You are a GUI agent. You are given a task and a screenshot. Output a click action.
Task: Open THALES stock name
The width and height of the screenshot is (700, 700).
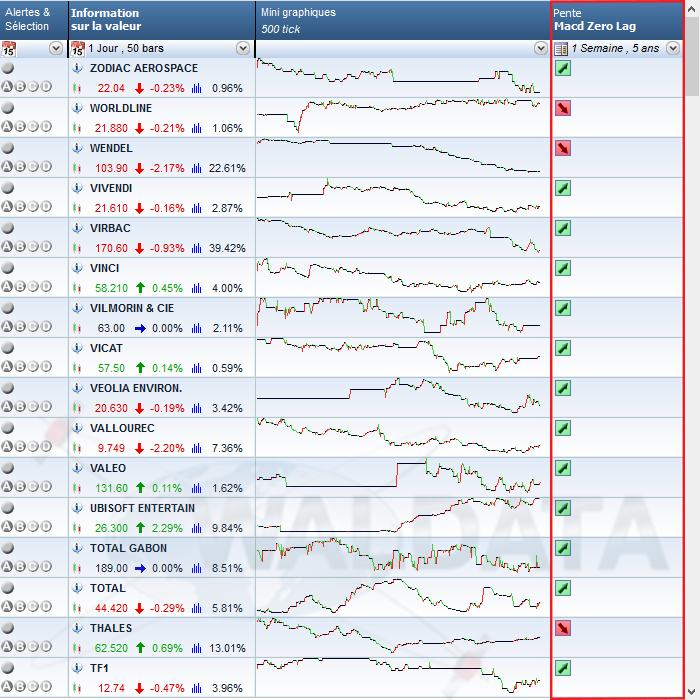click(111, 628)
